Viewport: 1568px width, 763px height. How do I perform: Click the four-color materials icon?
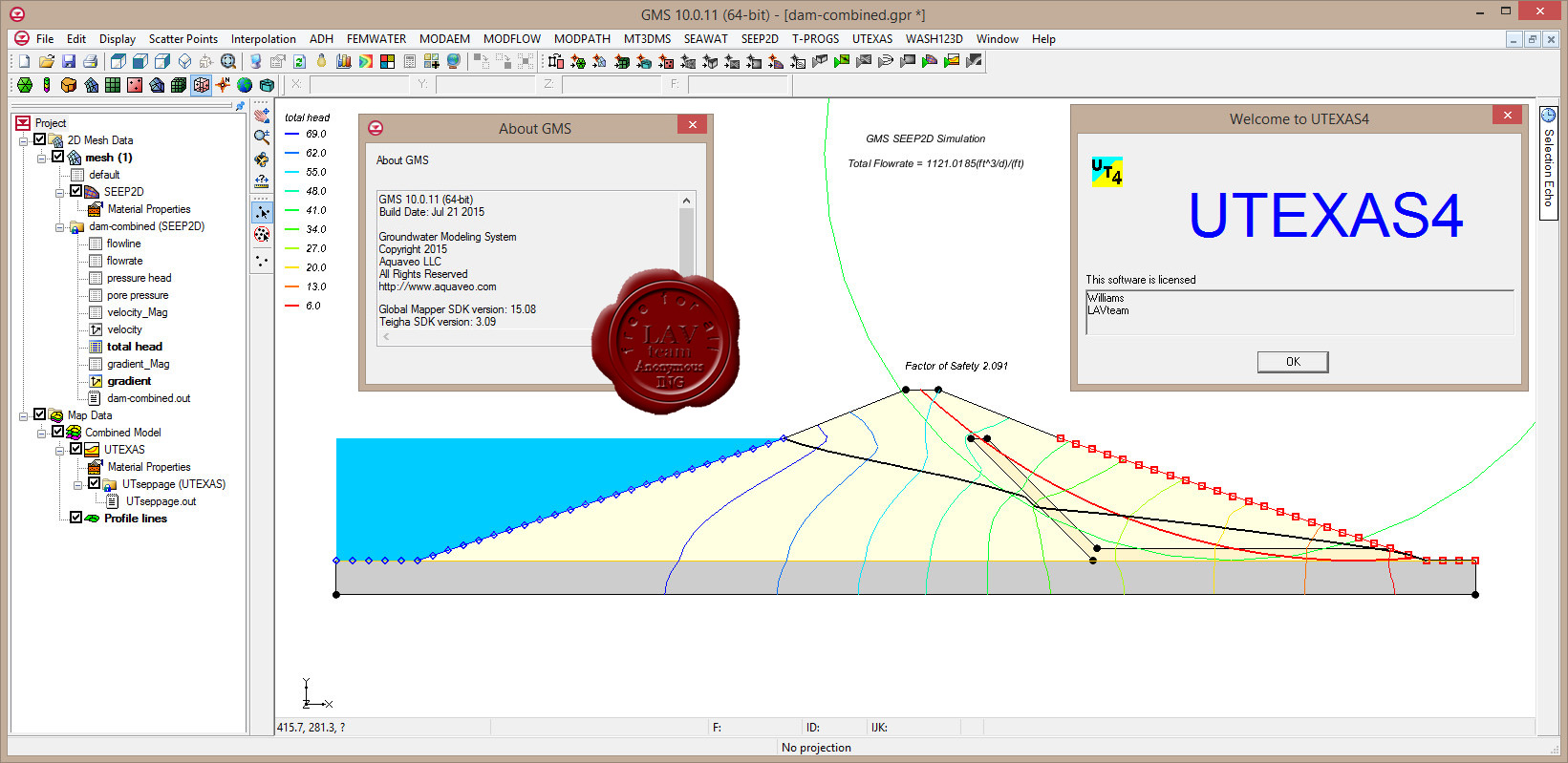coord(388,61)
